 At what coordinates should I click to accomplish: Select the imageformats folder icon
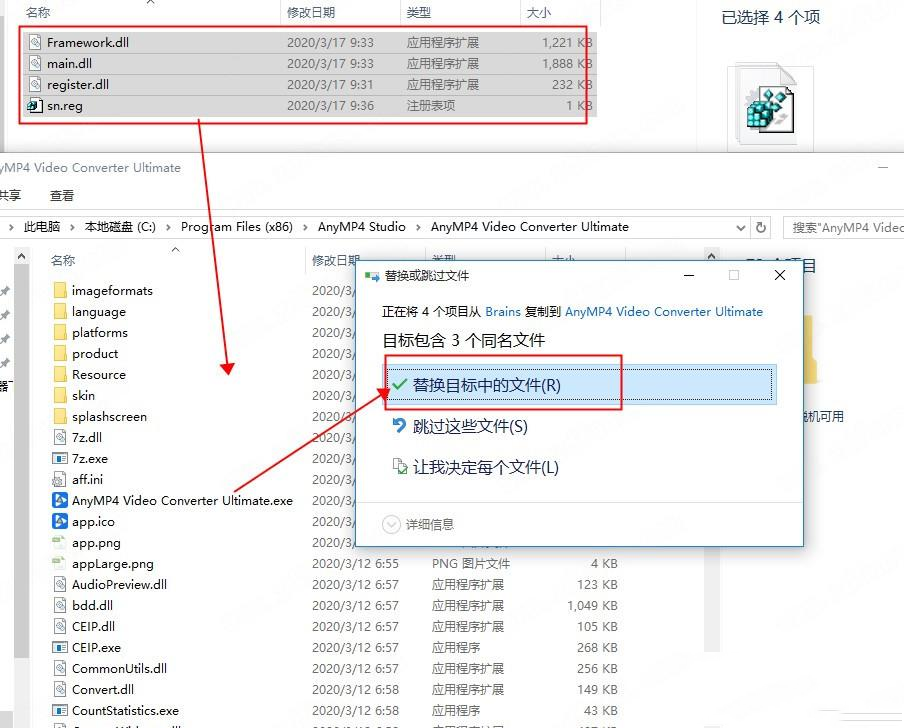coord(60,291)
